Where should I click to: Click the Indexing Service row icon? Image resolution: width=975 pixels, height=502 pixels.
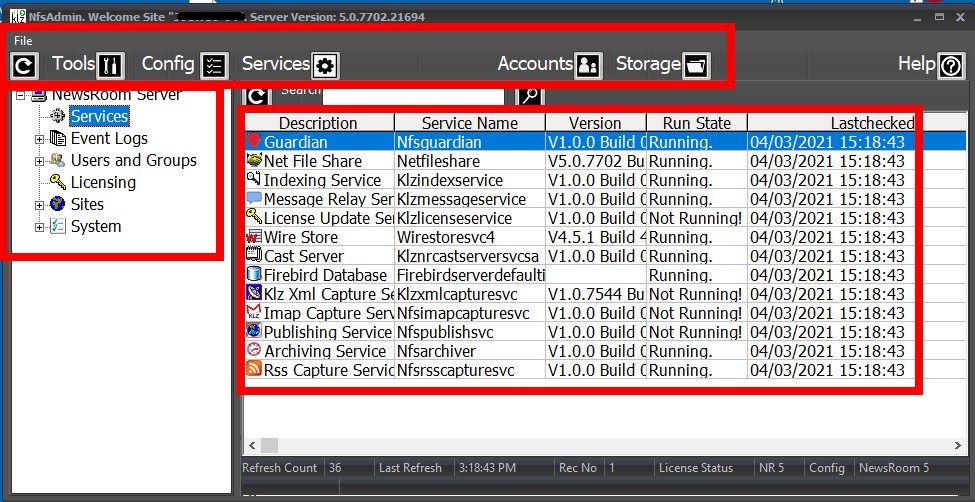(x=254, y=179)
